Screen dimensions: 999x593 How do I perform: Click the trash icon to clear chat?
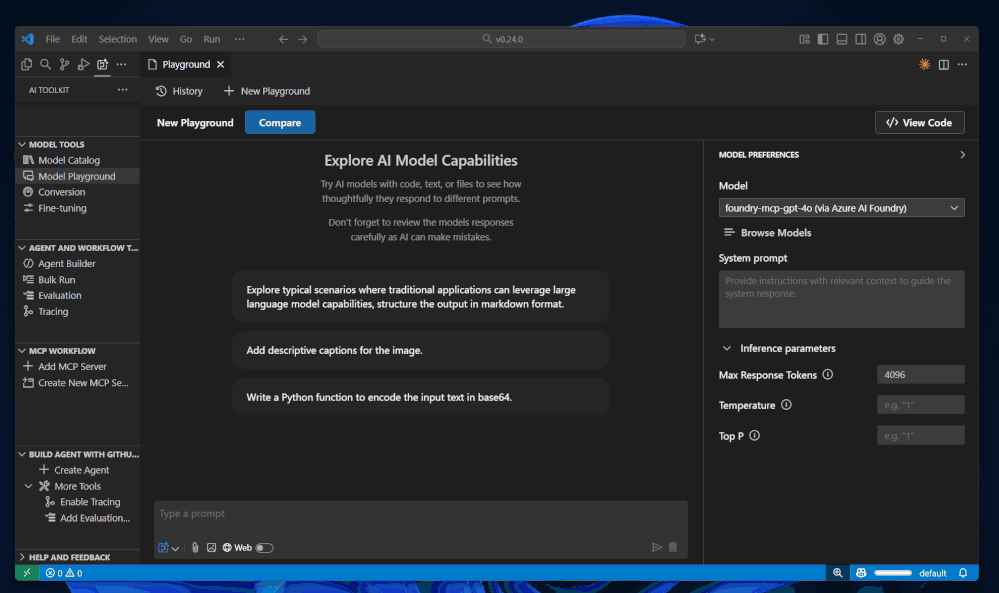673,547
